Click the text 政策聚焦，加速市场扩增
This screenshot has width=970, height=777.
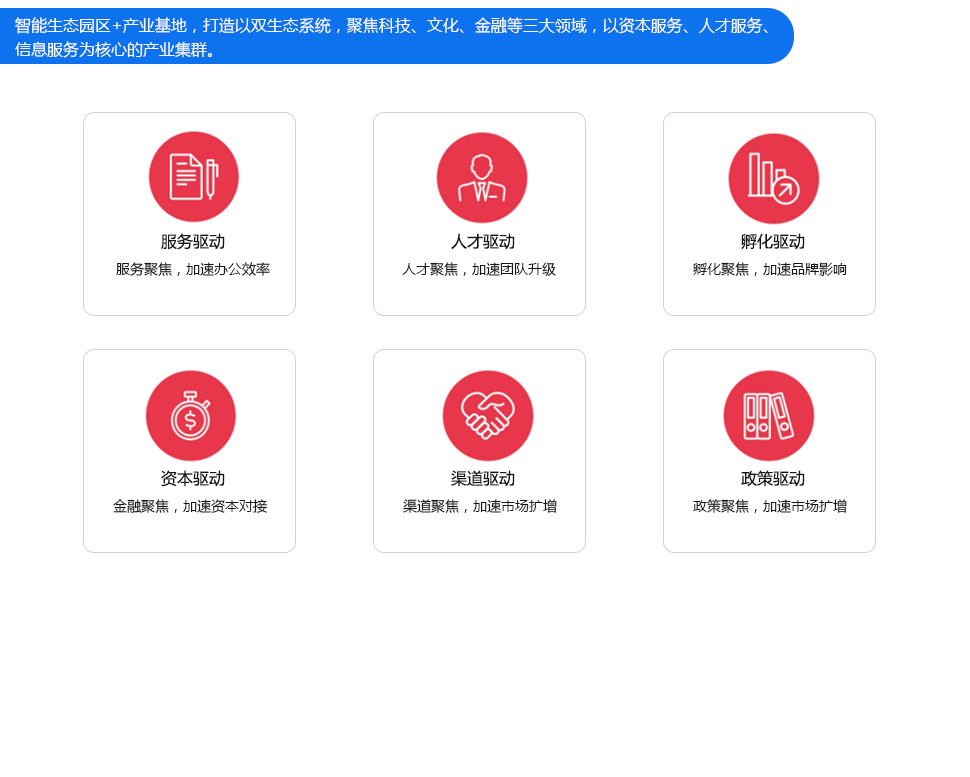[x=770, y=506]
